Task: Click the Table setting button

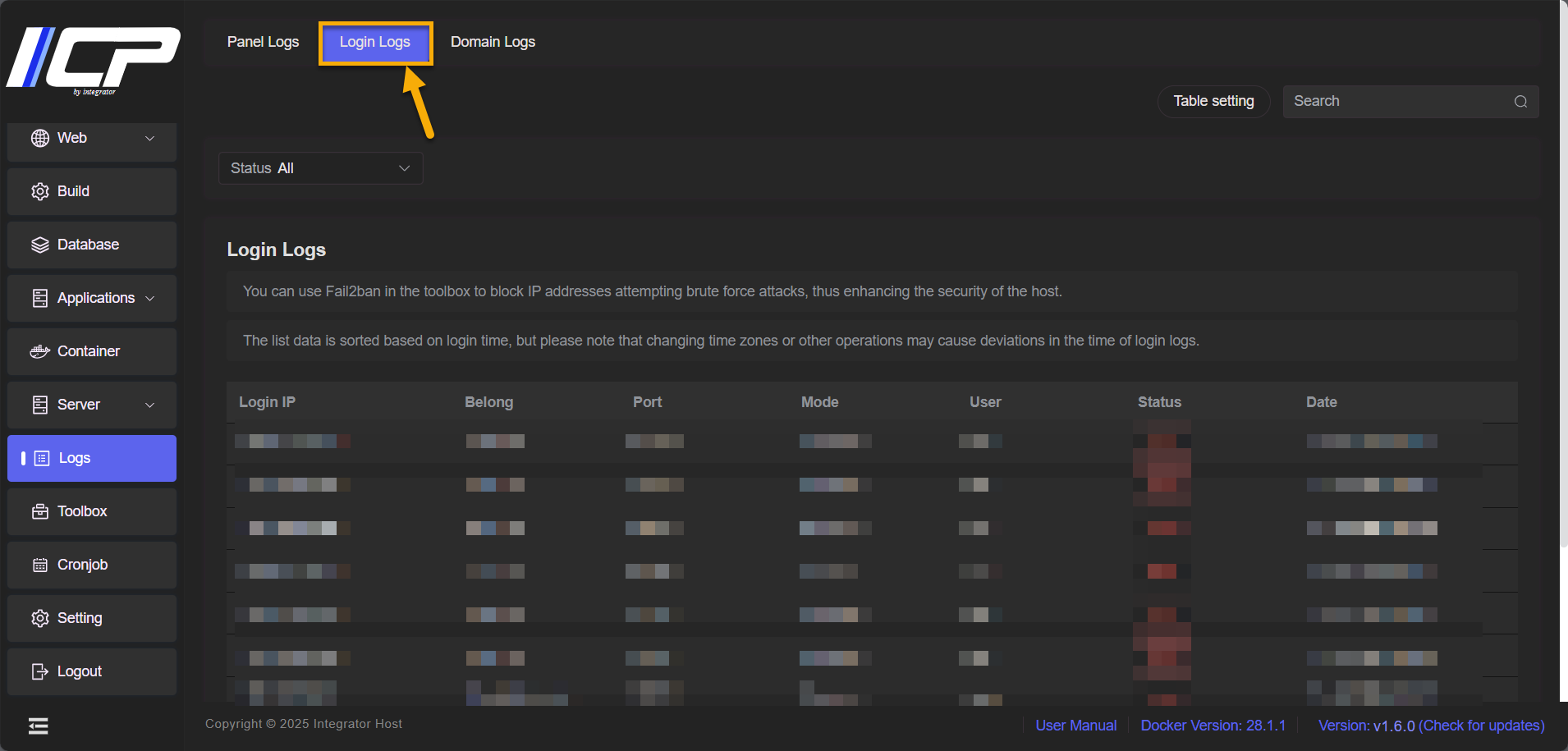Action: click(x=1213, y=102)
